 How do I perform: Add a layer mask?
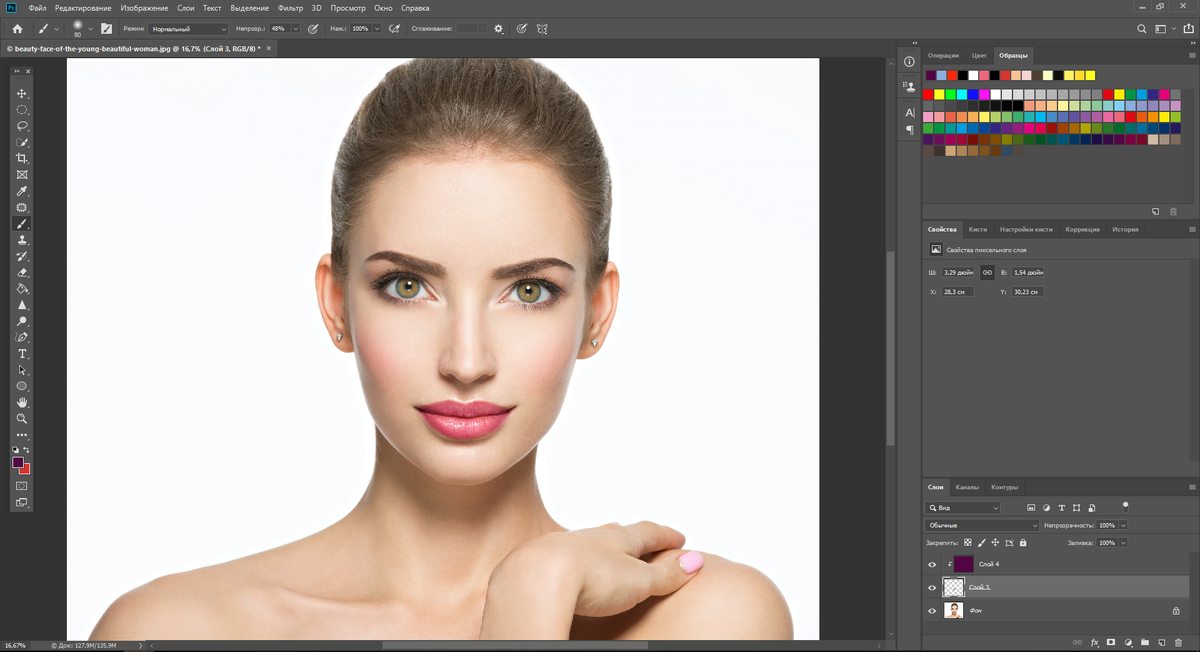click(1111, 642)
